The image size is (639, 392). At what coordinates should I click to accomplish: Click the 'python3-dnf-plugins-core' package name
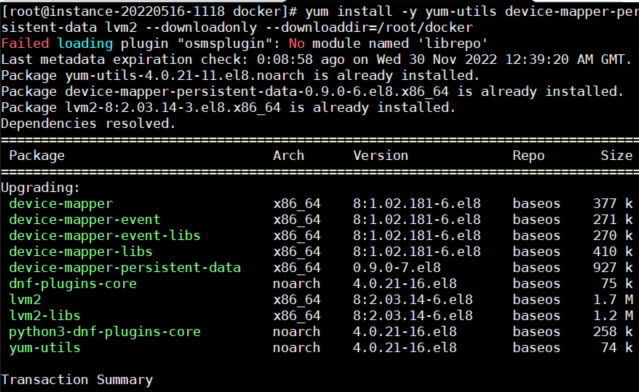click(x=105, y=331)
